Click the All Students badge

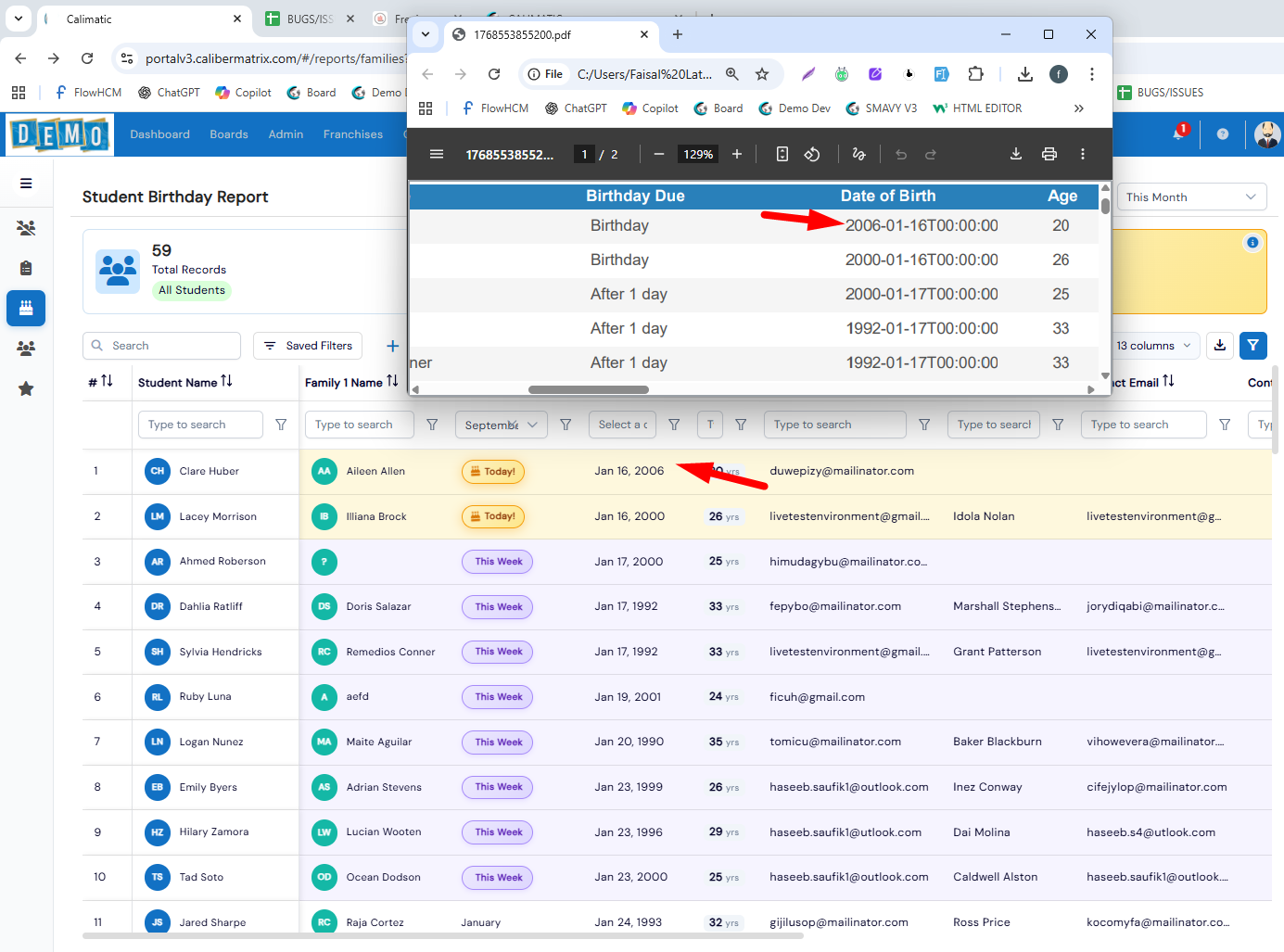click(192, 290)
